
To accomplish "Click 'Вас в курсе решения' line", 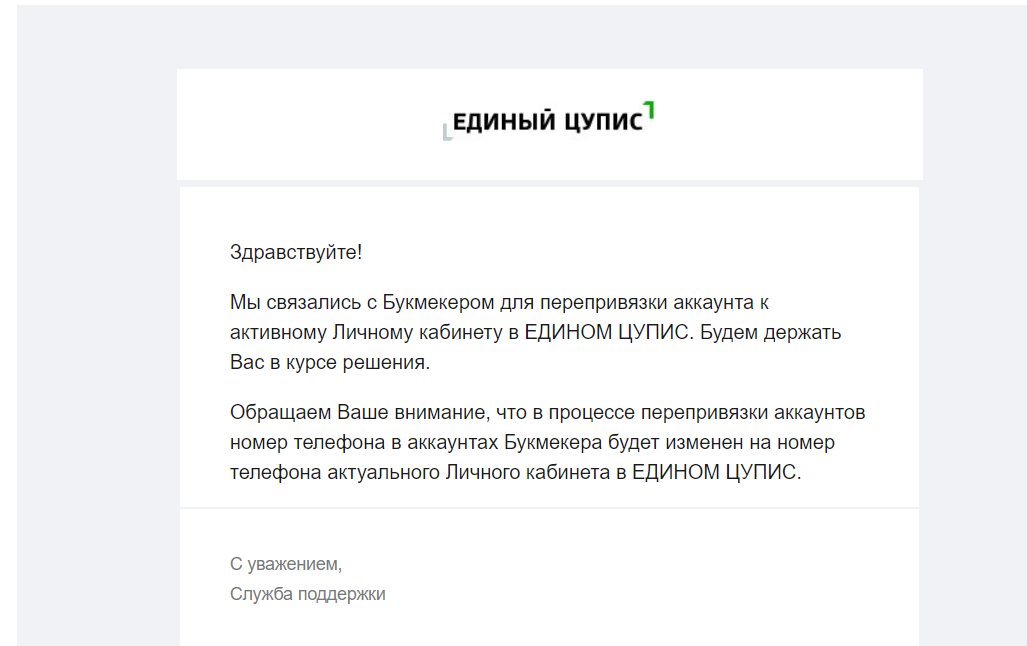I will point(330,363).
